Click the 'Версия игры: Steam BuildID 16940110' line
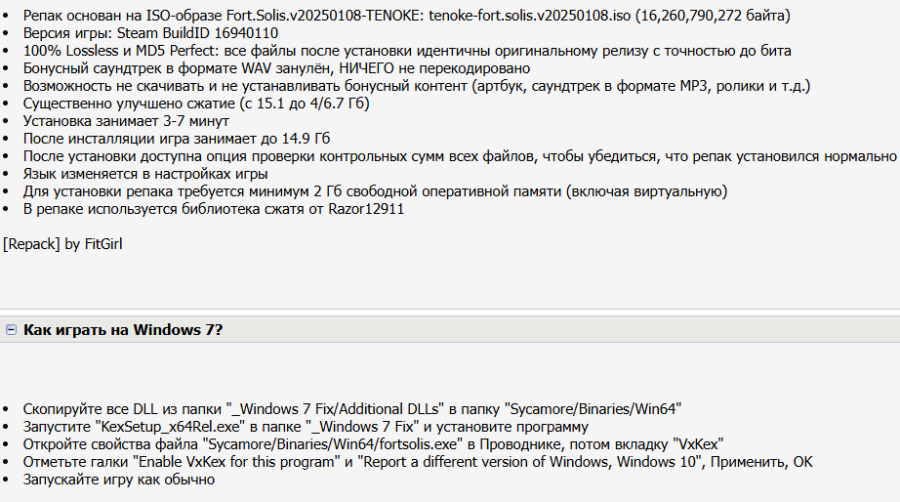This screenshot has width=900, height=502. click(150, 33)
